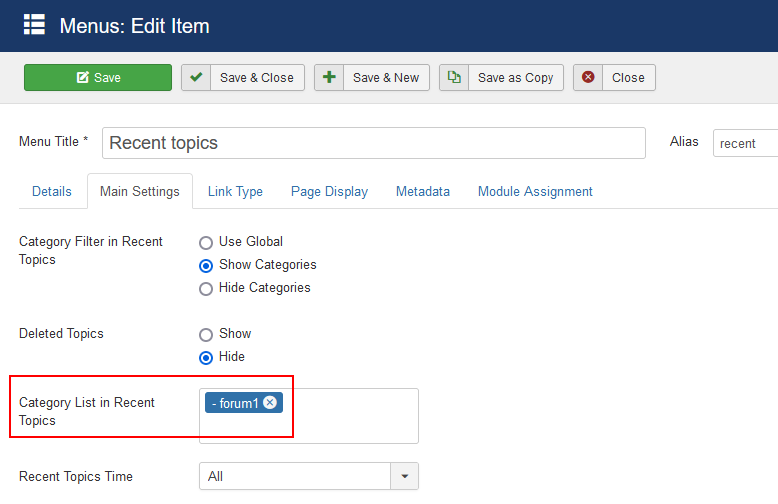This screenshot has height=504, width=778.
Task: Choose Hide for Deleted Topics
Action: pos(206,357)
